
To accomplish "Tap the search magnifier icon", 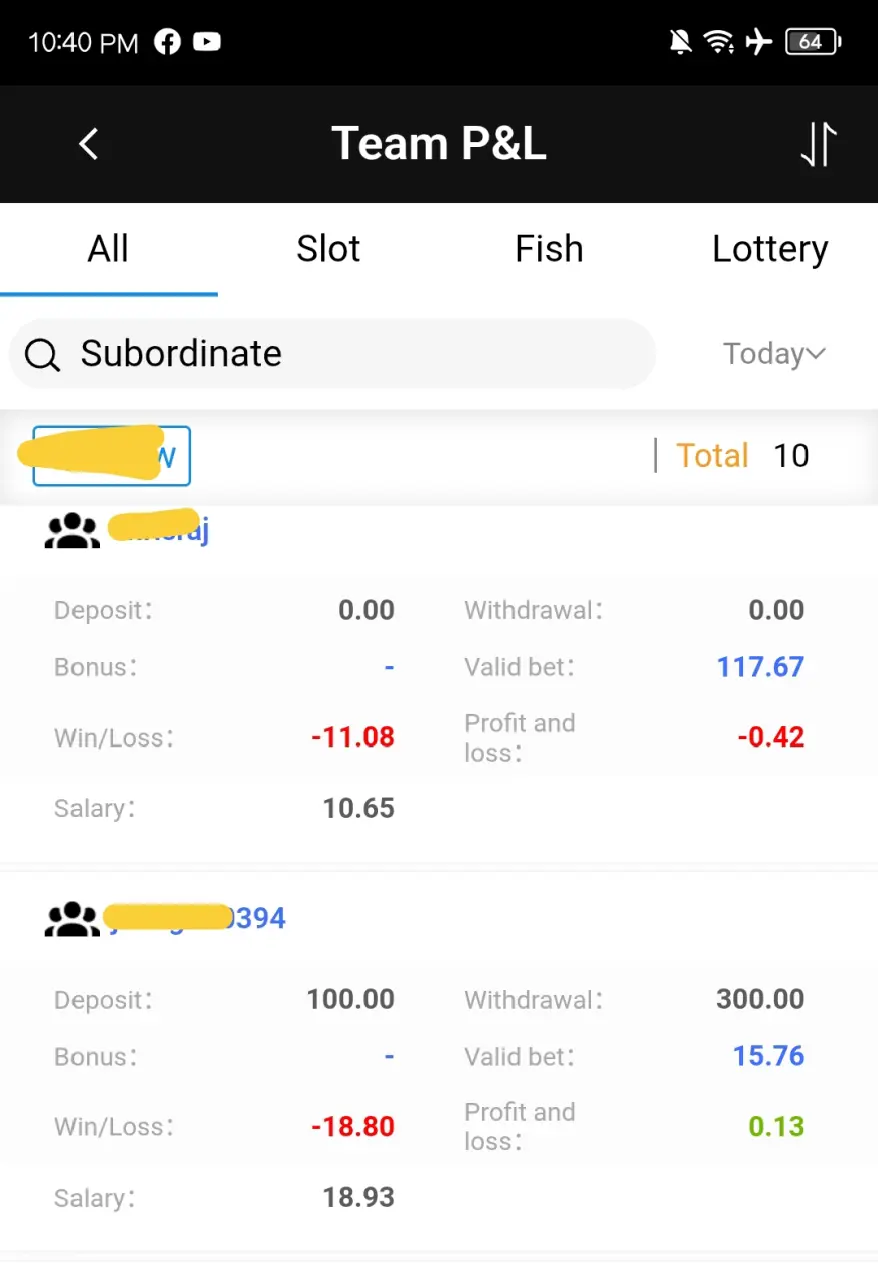I will pyautogui.click(x=42, y=354).
